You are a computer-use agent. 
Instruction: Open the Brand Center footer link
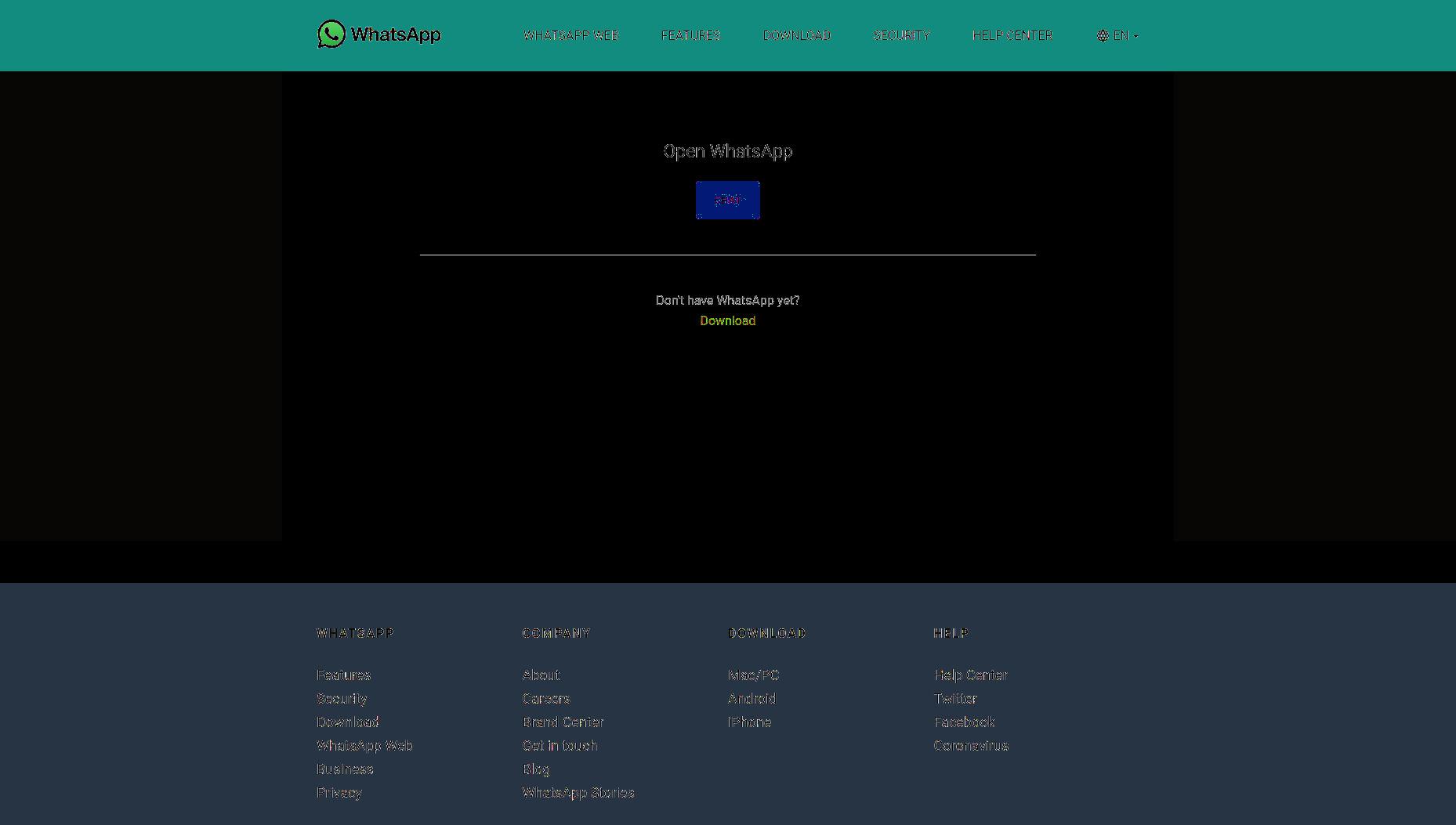tap(563, 722)
